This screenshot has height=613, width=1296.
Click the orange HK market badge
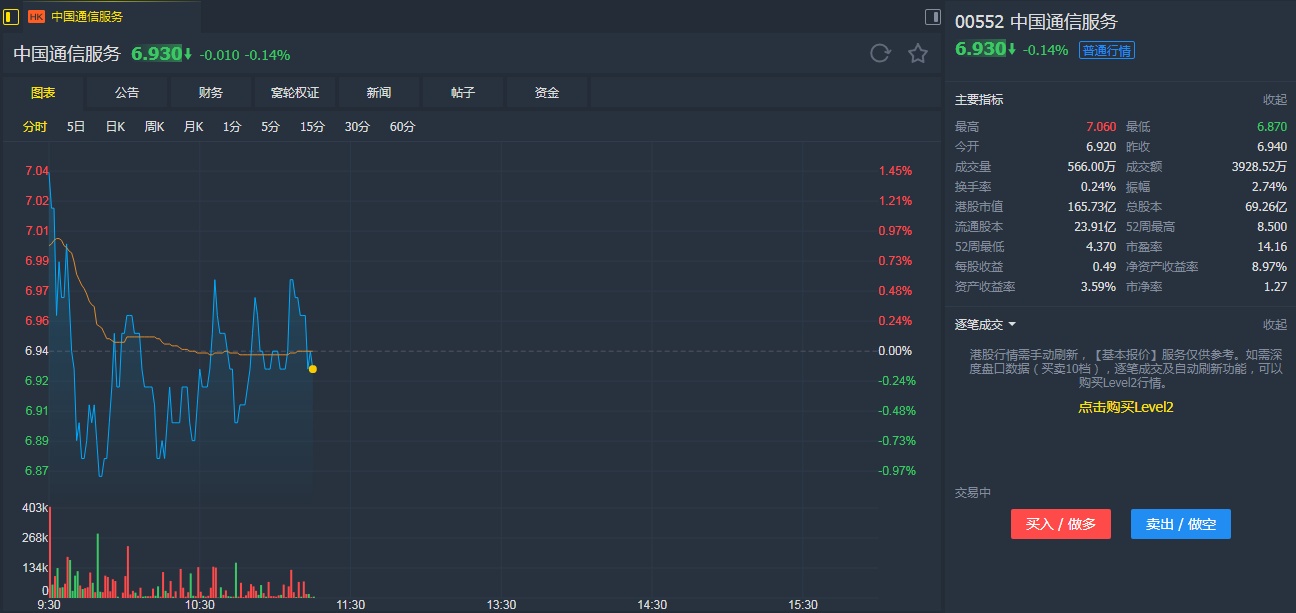pos(37,17)
